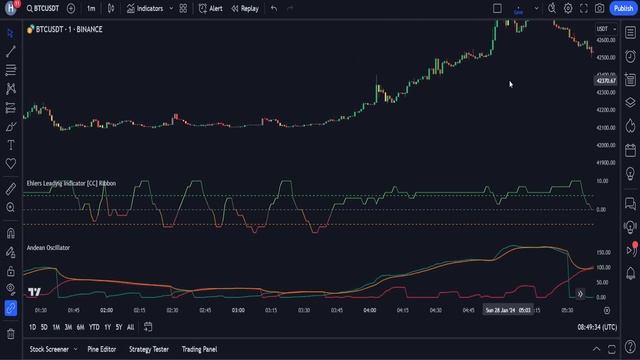Open the BTCUSDT symbol search

coord(43,9)
